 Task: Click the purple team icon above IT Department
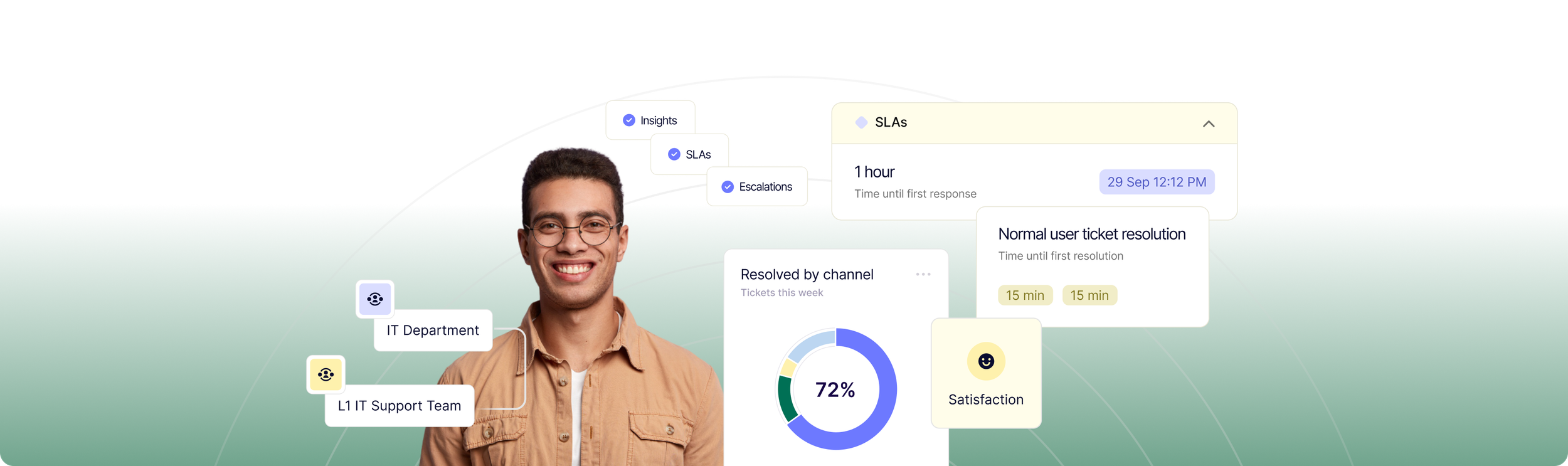click(x=375, y=299)
